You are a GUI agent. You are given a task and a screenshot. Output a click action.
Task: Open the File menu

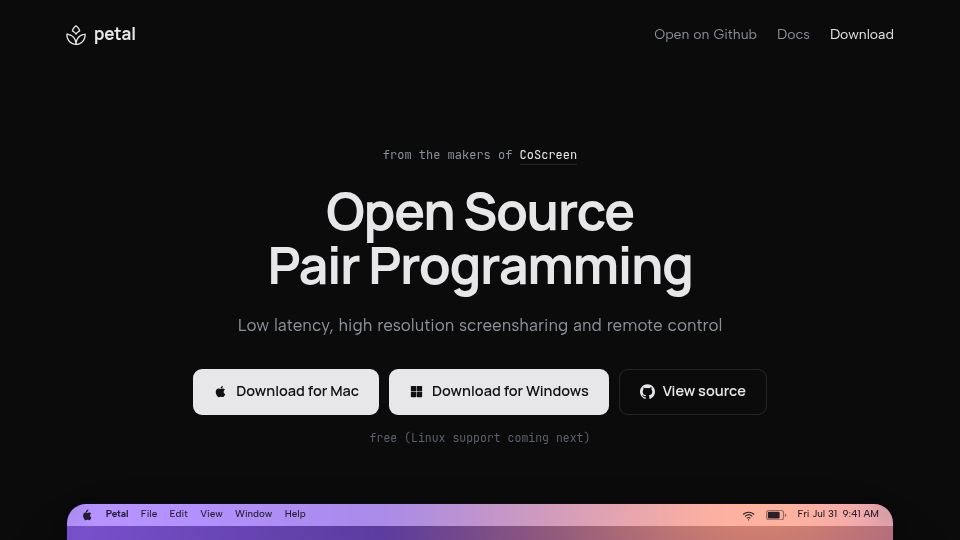(149, 514)
